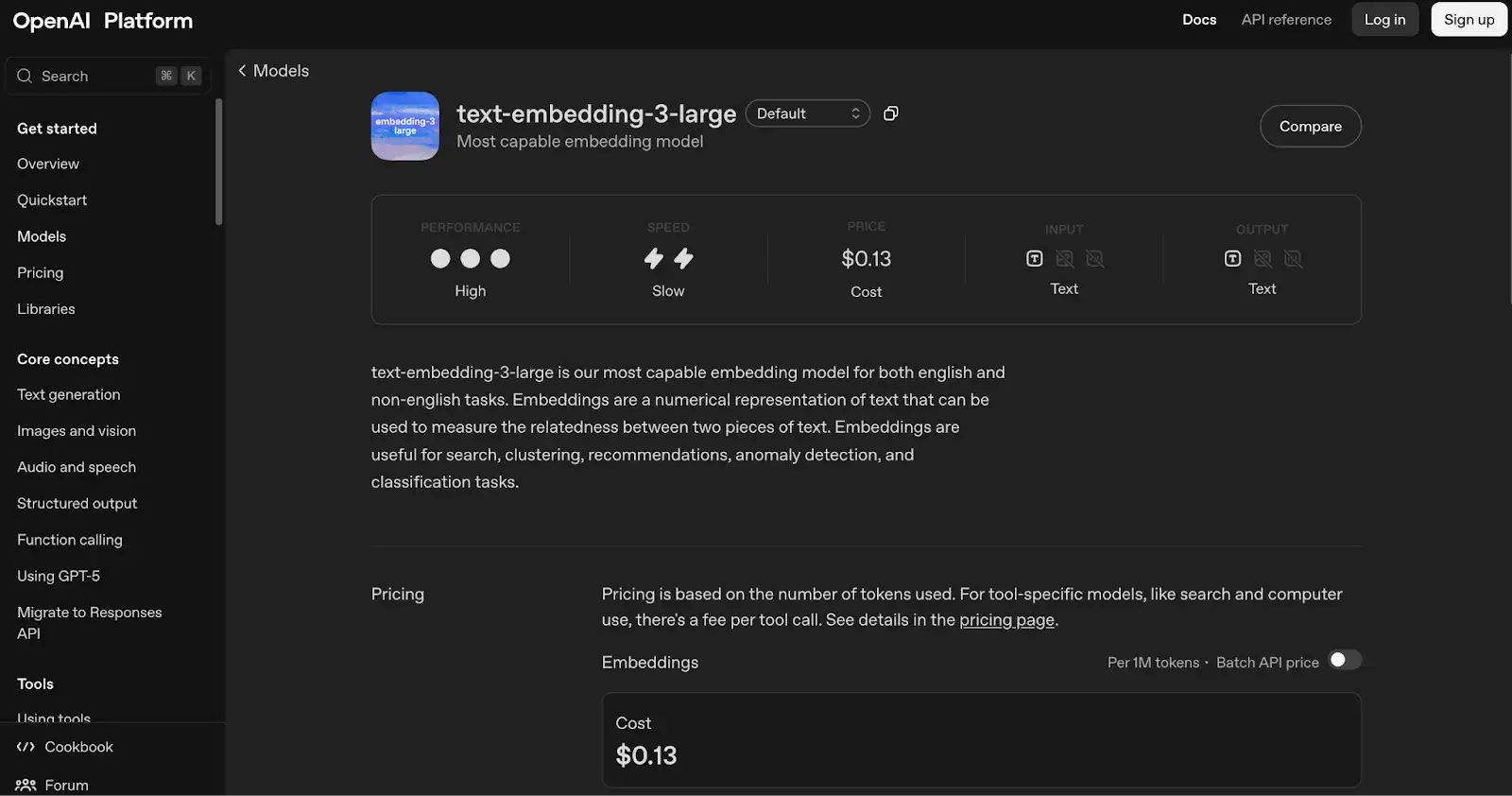Open Pricing in the sidebar

pos(41,273)
